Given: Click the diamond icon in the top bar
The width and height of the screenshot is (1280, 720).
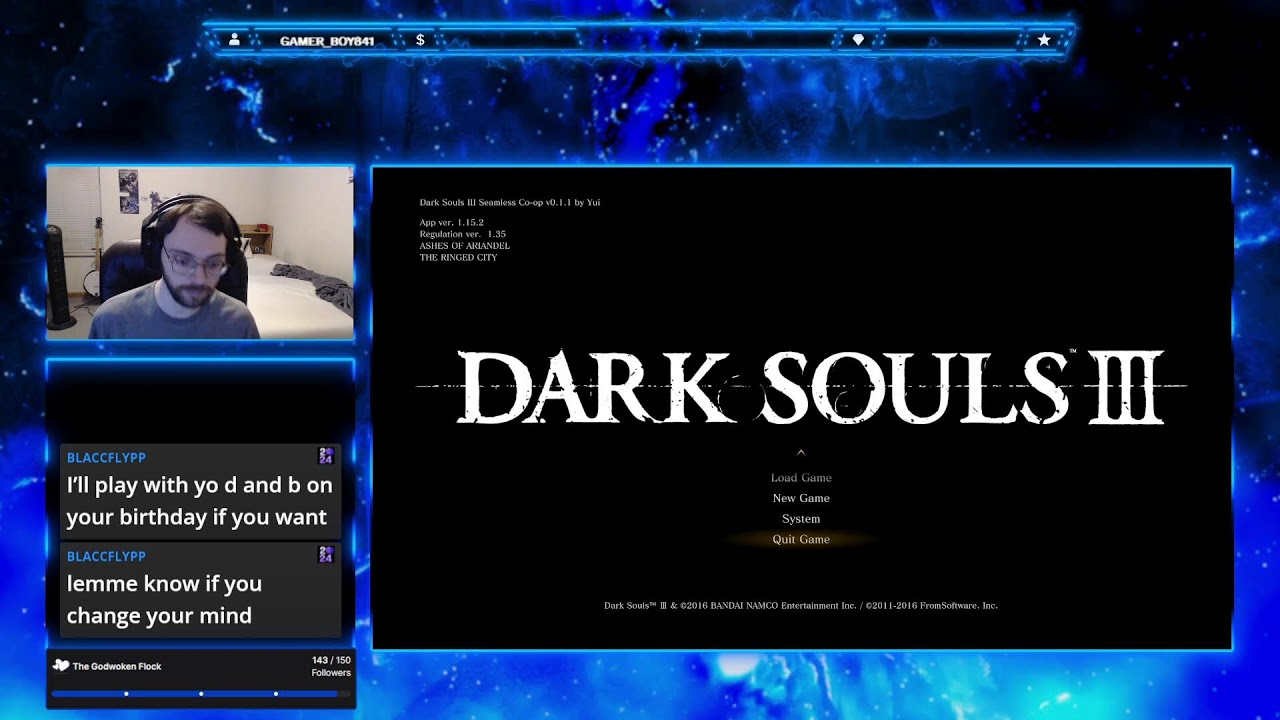Looking at the screenshot, I should [858, 40].
